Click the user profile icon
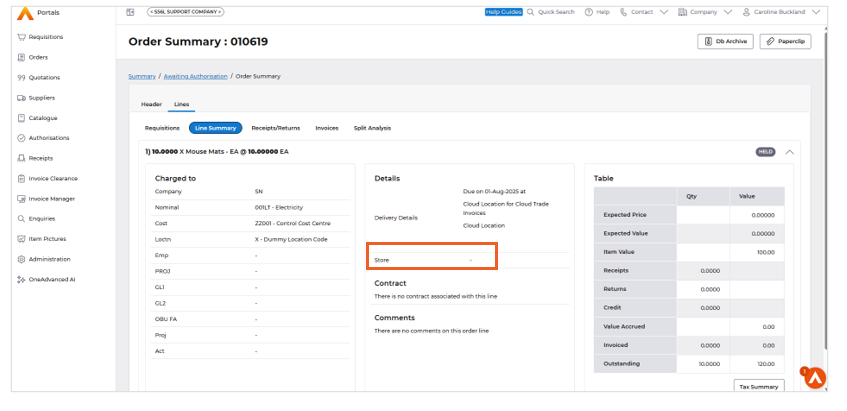Screen dimensions: 847x411 (747, 12)
